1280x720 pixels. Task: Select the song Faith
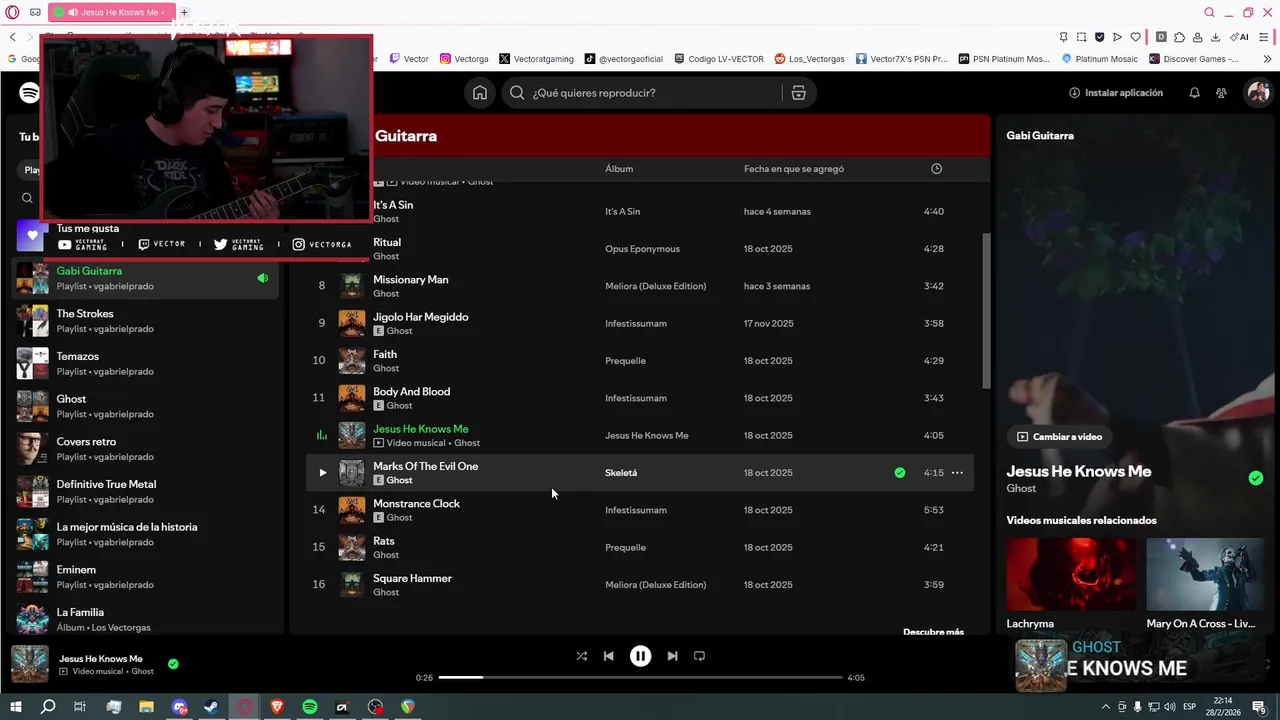385,354
